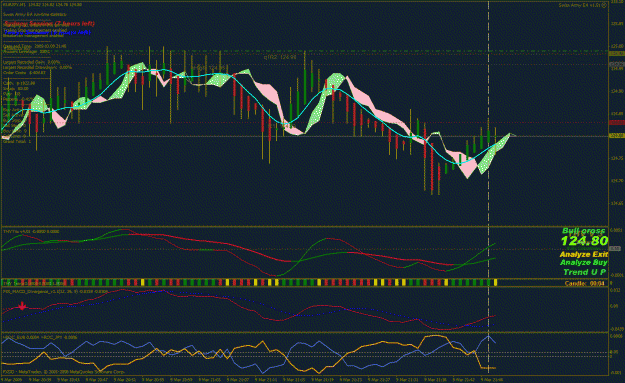Click the green 'Analyze Buy' label
The width and height of the screenshot is (625, 383).
(x=584, y=263)
